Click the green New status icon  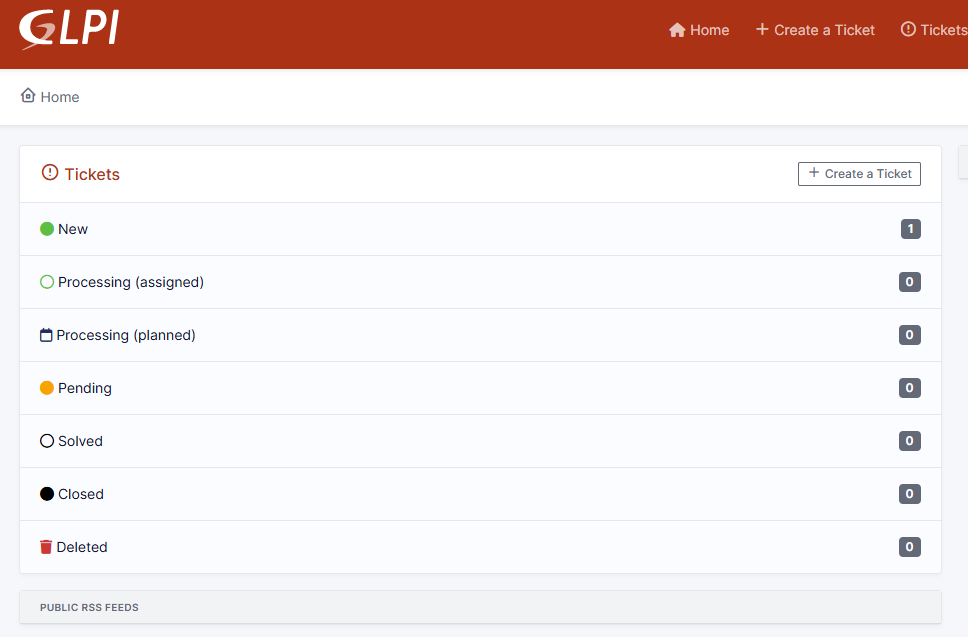(47, 229)
